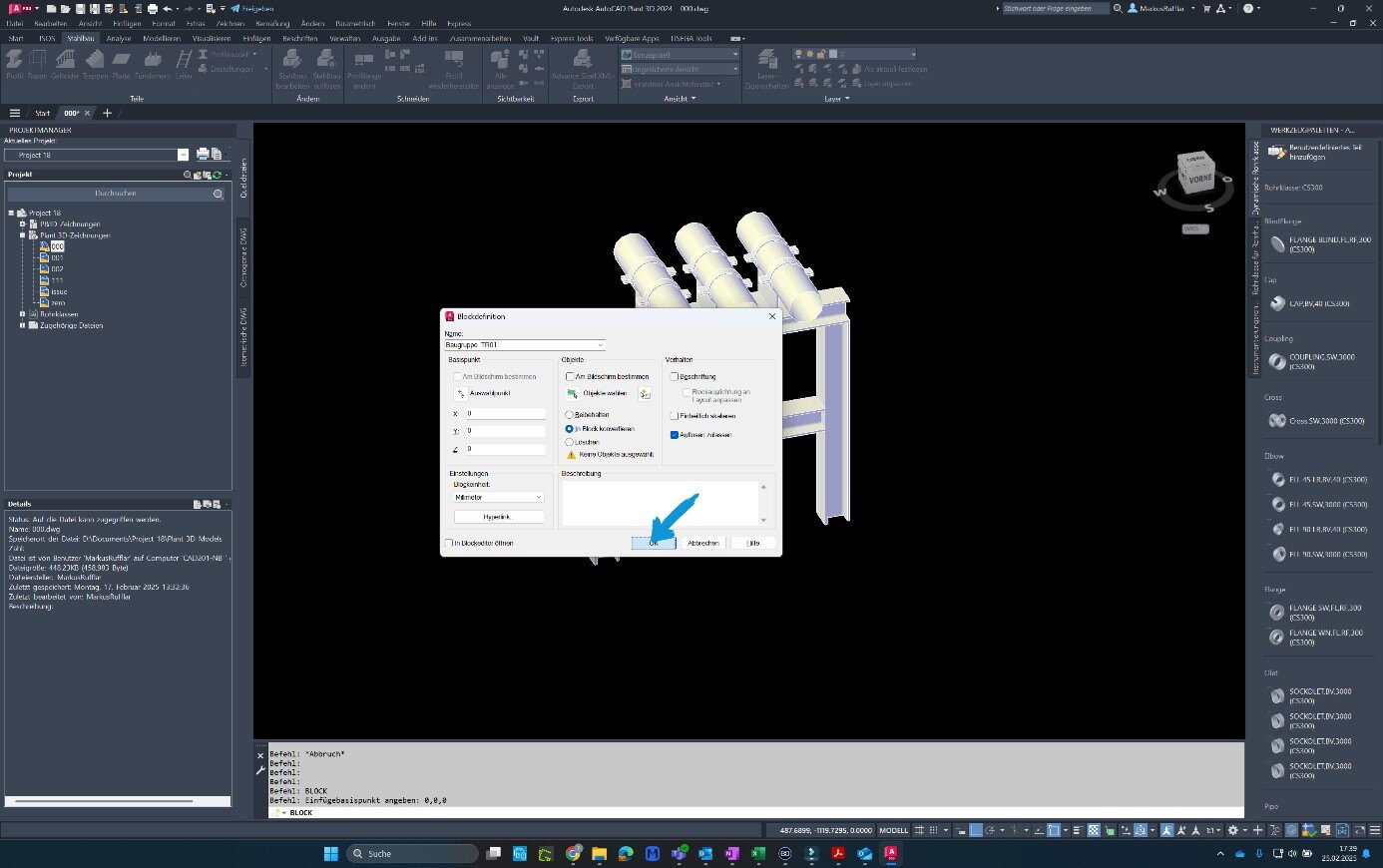
Task: Uncheck the Auflösen zulassen checkbox
Action: [x=675, y=435]
